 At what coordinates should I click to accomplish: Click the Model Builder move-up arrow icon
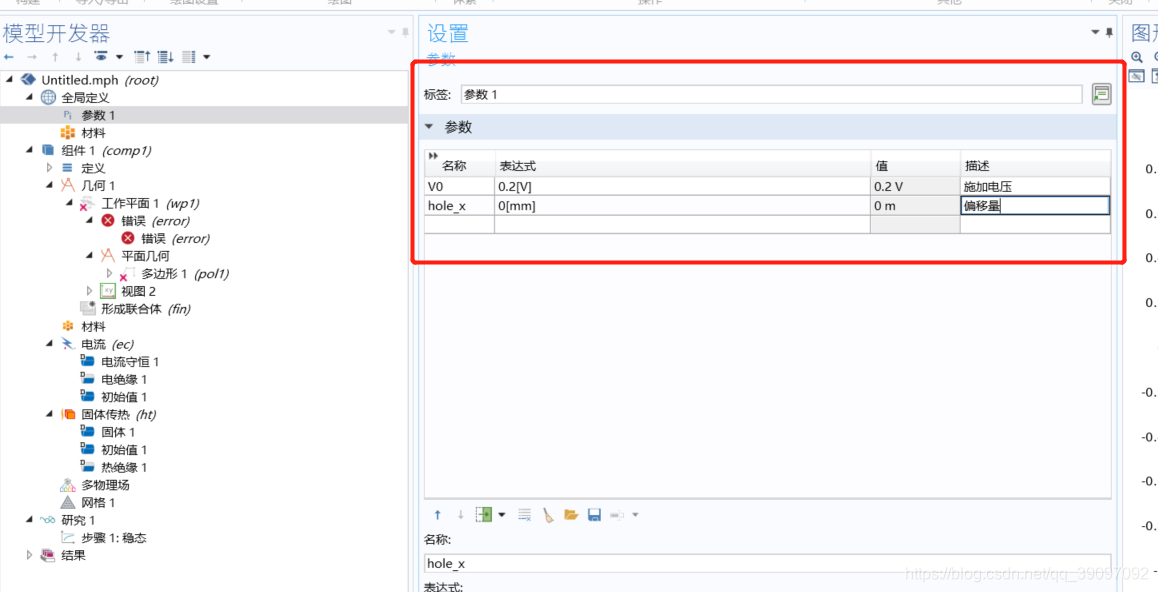click(x=55, y=57)
